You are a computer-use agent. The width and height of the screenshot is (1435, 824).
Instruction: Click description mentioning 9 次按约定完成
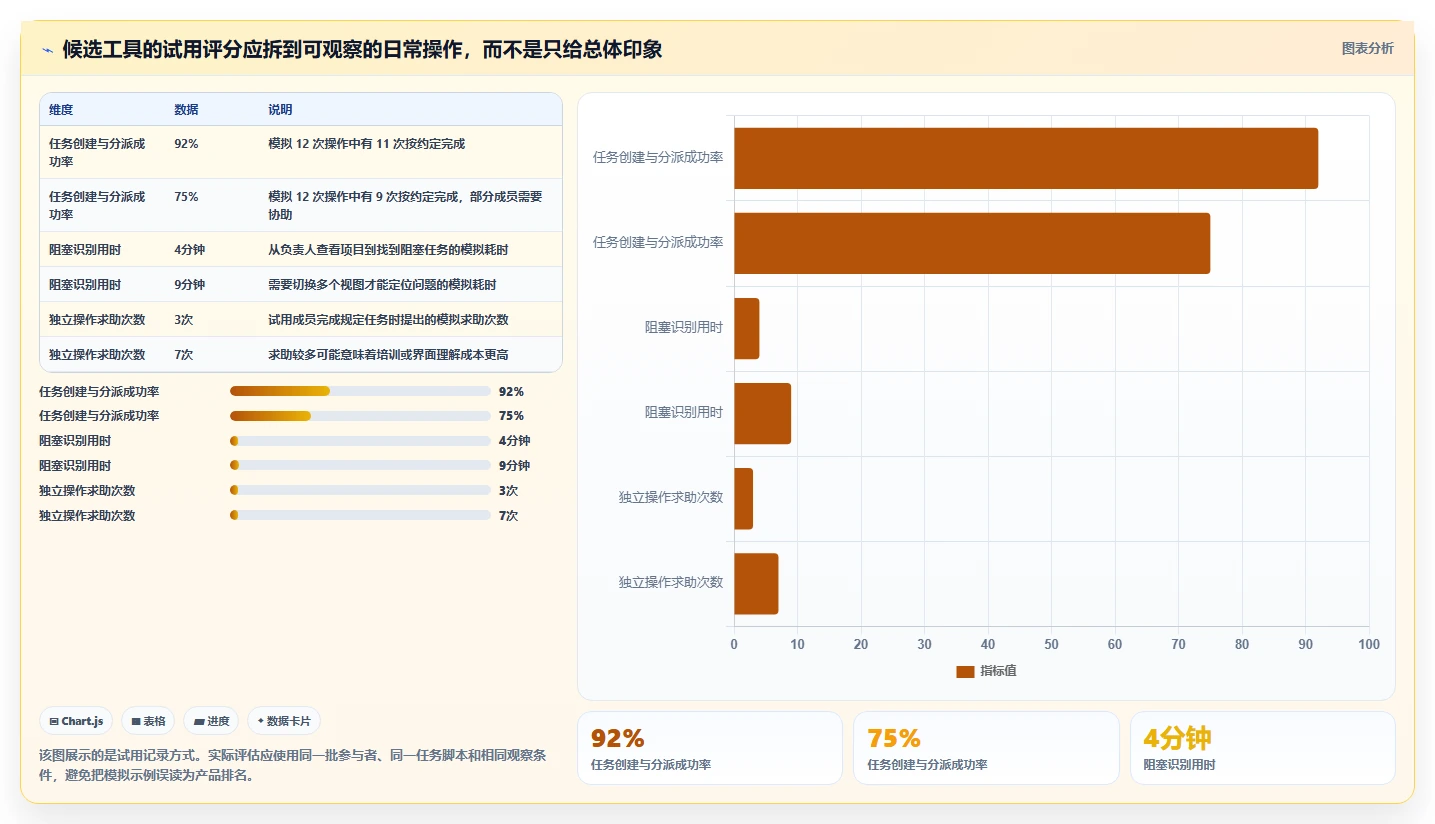405,206
